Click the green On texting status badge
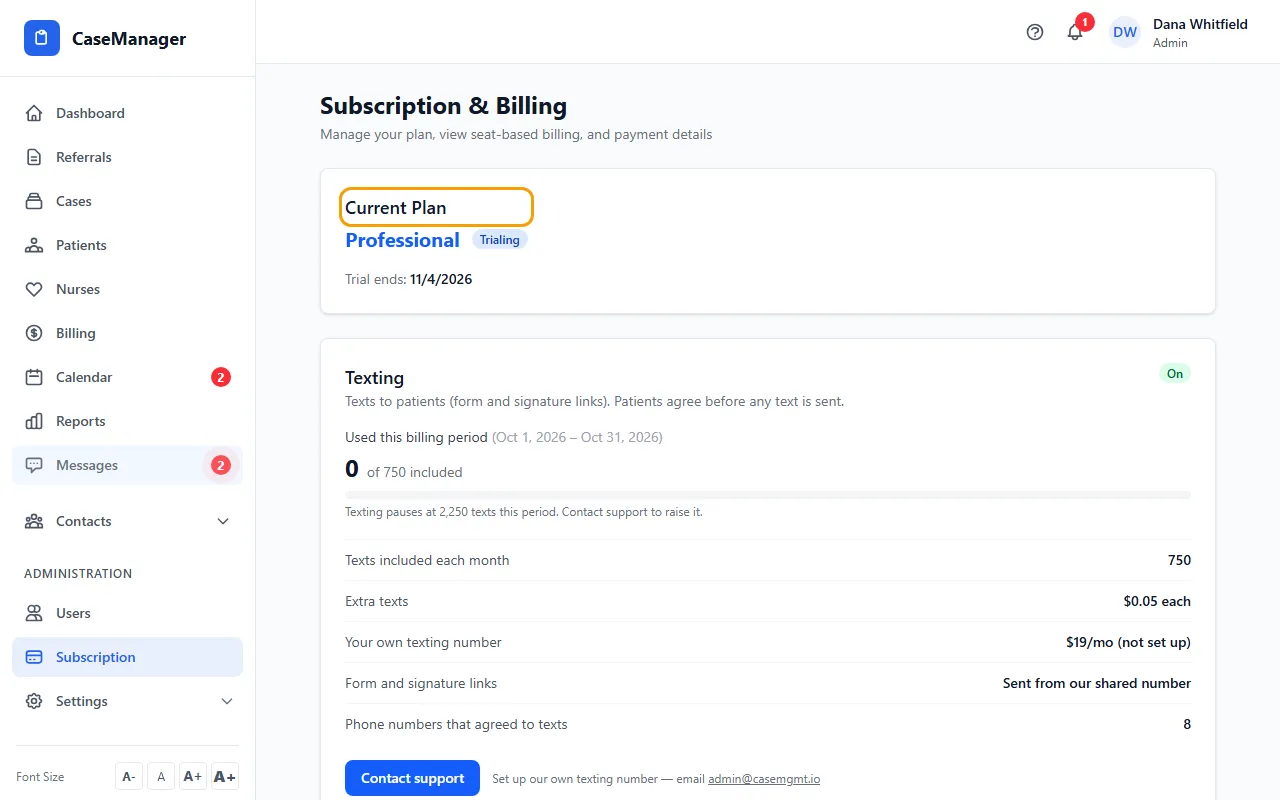1280x800 pixels. (x=1175, y=374)
